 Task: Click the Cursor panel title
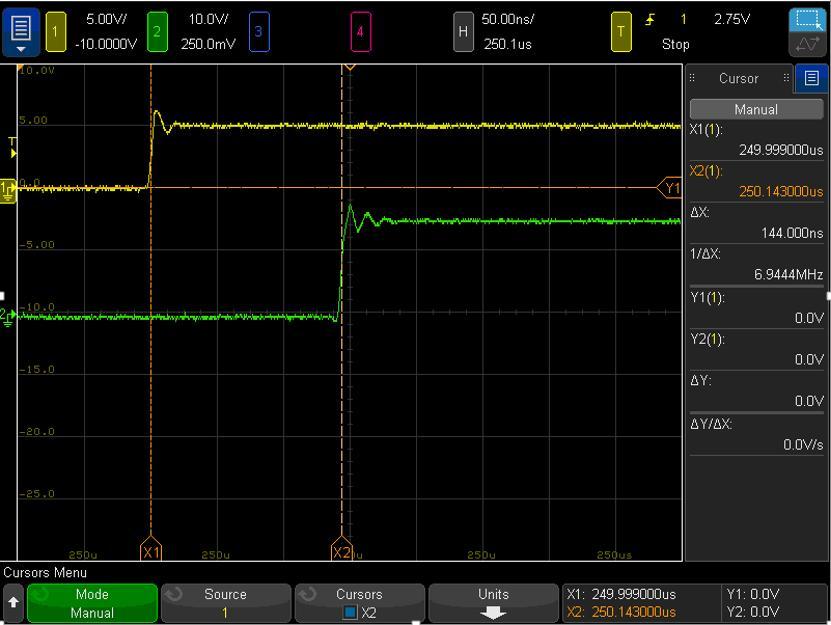click(x=739, y=78)
